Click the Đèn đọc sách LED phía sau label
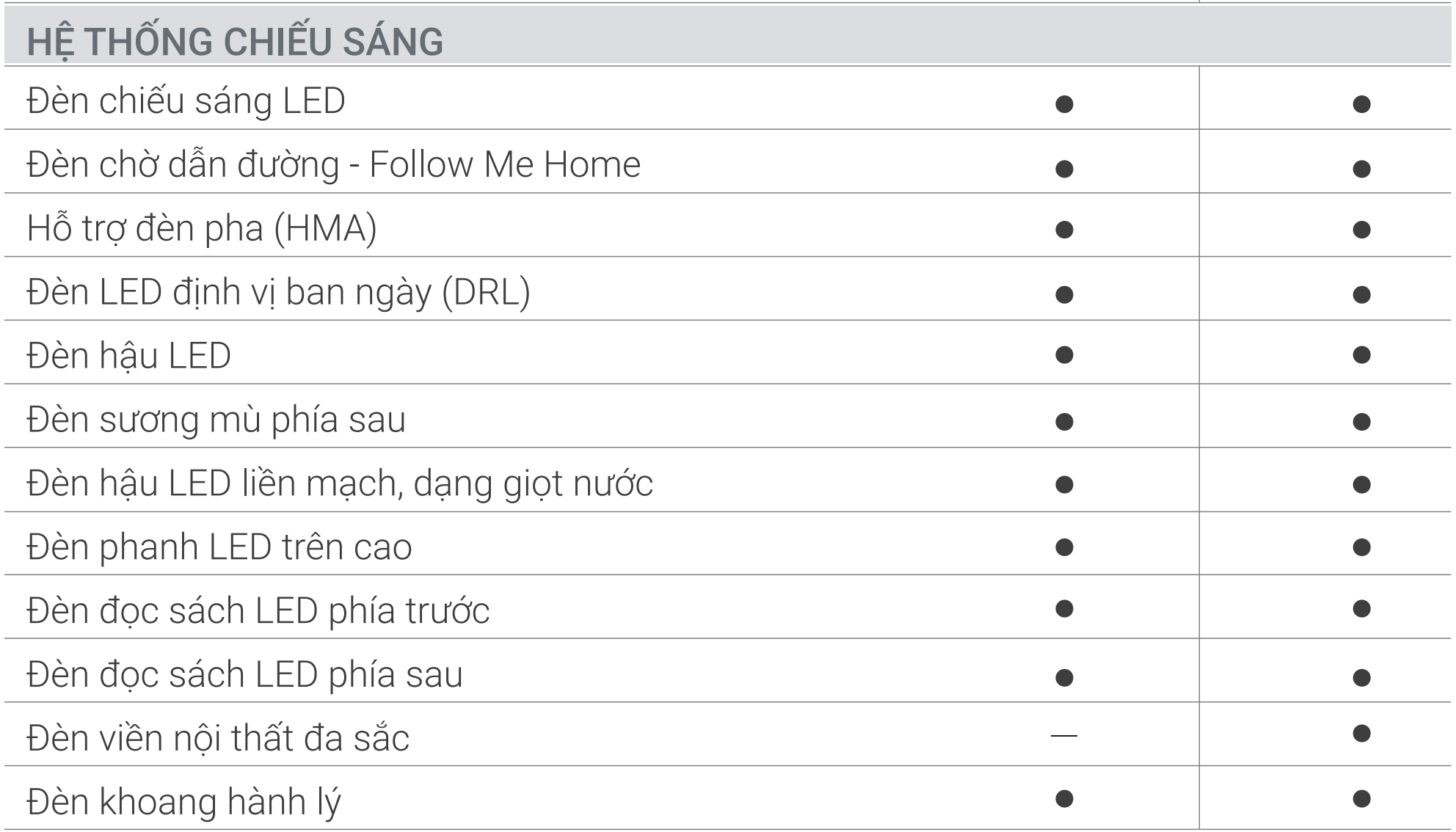Screen dimensions: 1456x832 pos(244,675)
